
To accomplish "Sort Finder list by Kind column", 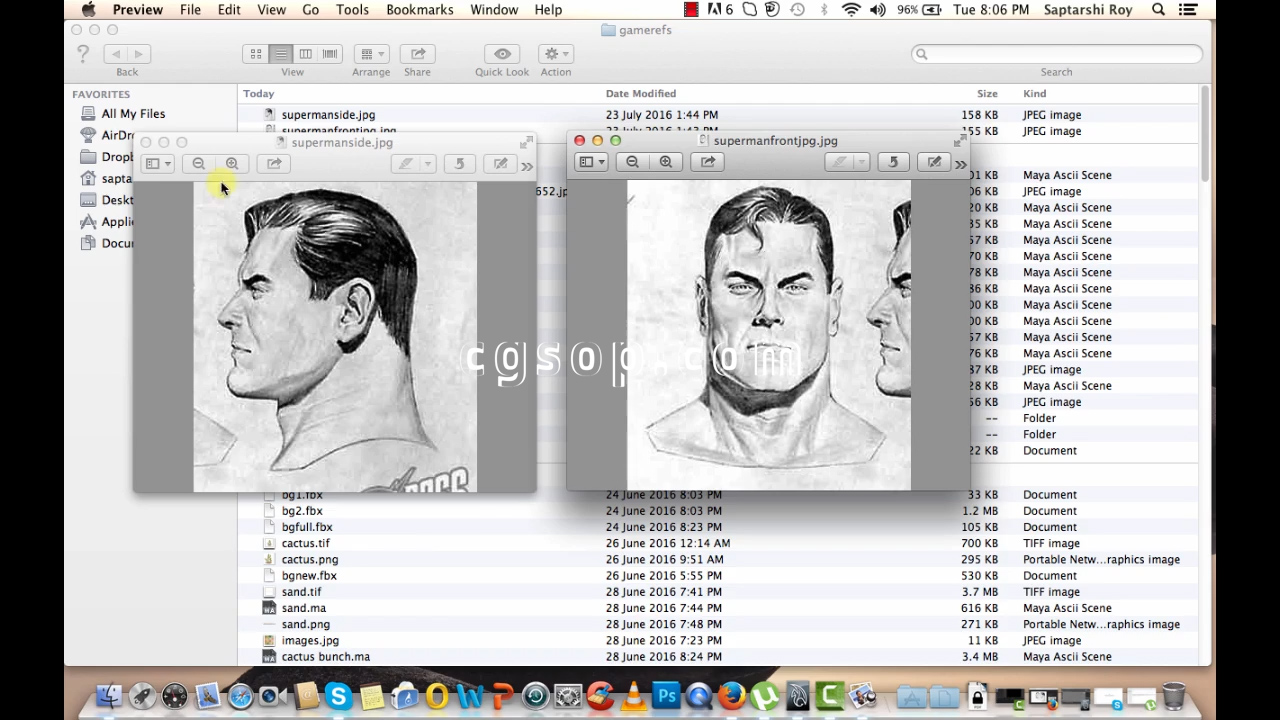I will [x=1035, y=94].
